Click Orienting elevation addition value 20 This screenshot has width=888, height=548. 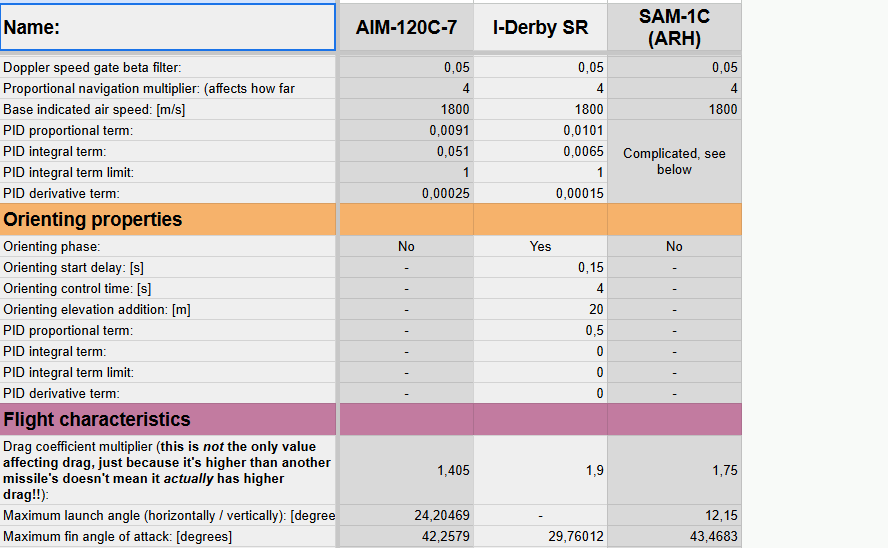540,309
